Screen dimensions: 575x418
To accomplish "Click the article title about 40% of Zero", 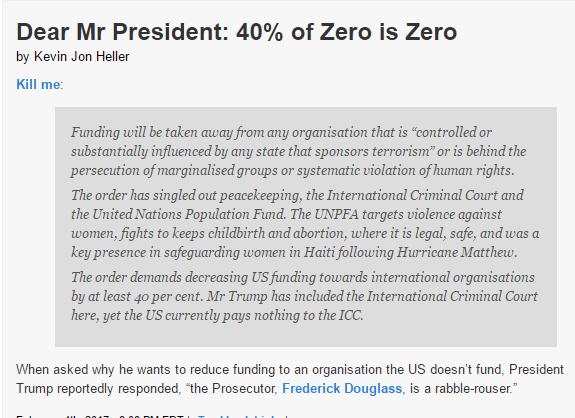I will tap(237, 32).
